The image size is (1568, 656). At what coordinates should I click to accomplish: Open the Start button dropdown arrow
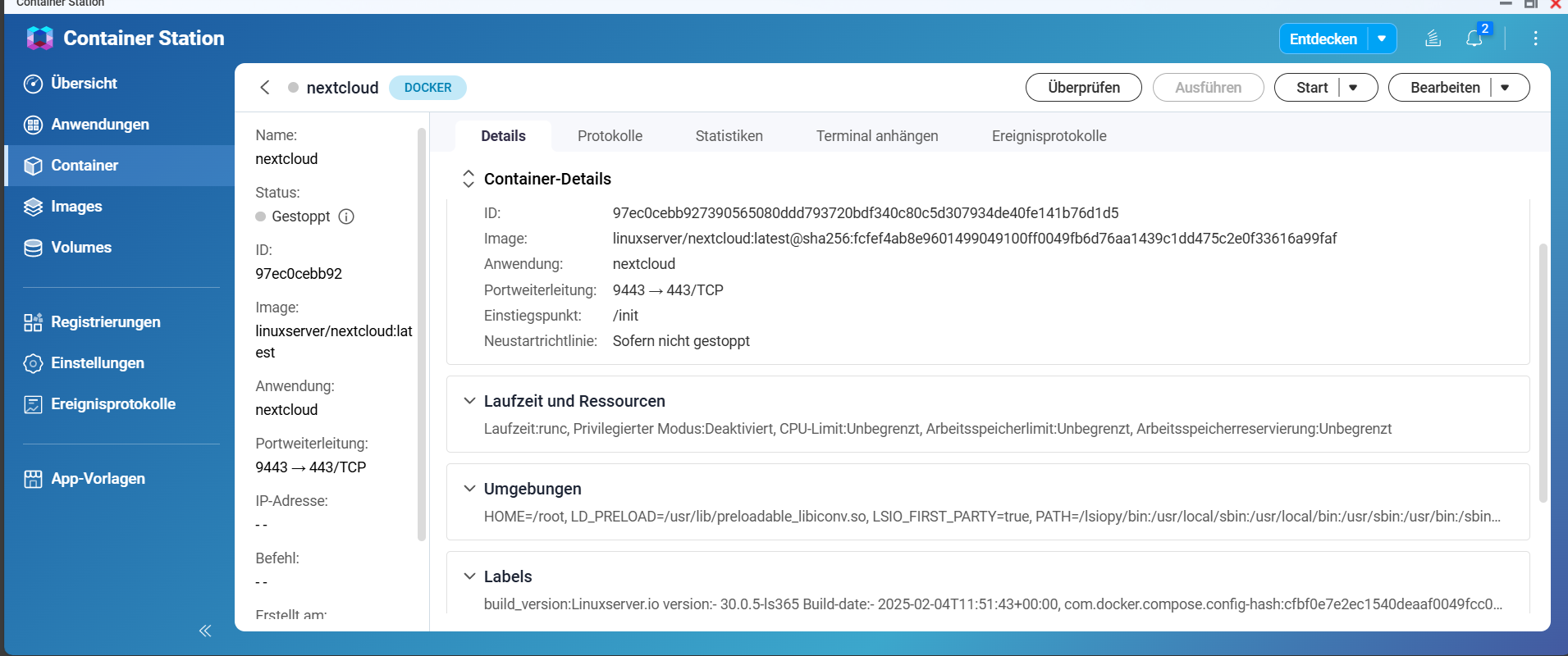click(x=1353, y=88)
